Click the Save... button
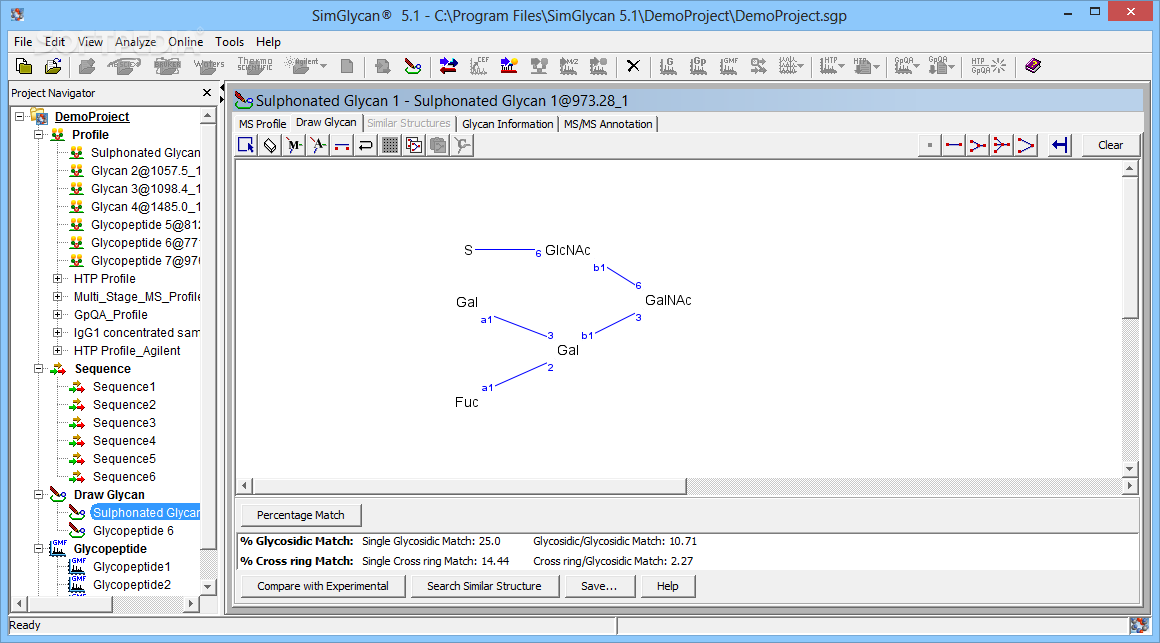Image resolution: width=1160 pixels, height=643 pixels. 599,586
